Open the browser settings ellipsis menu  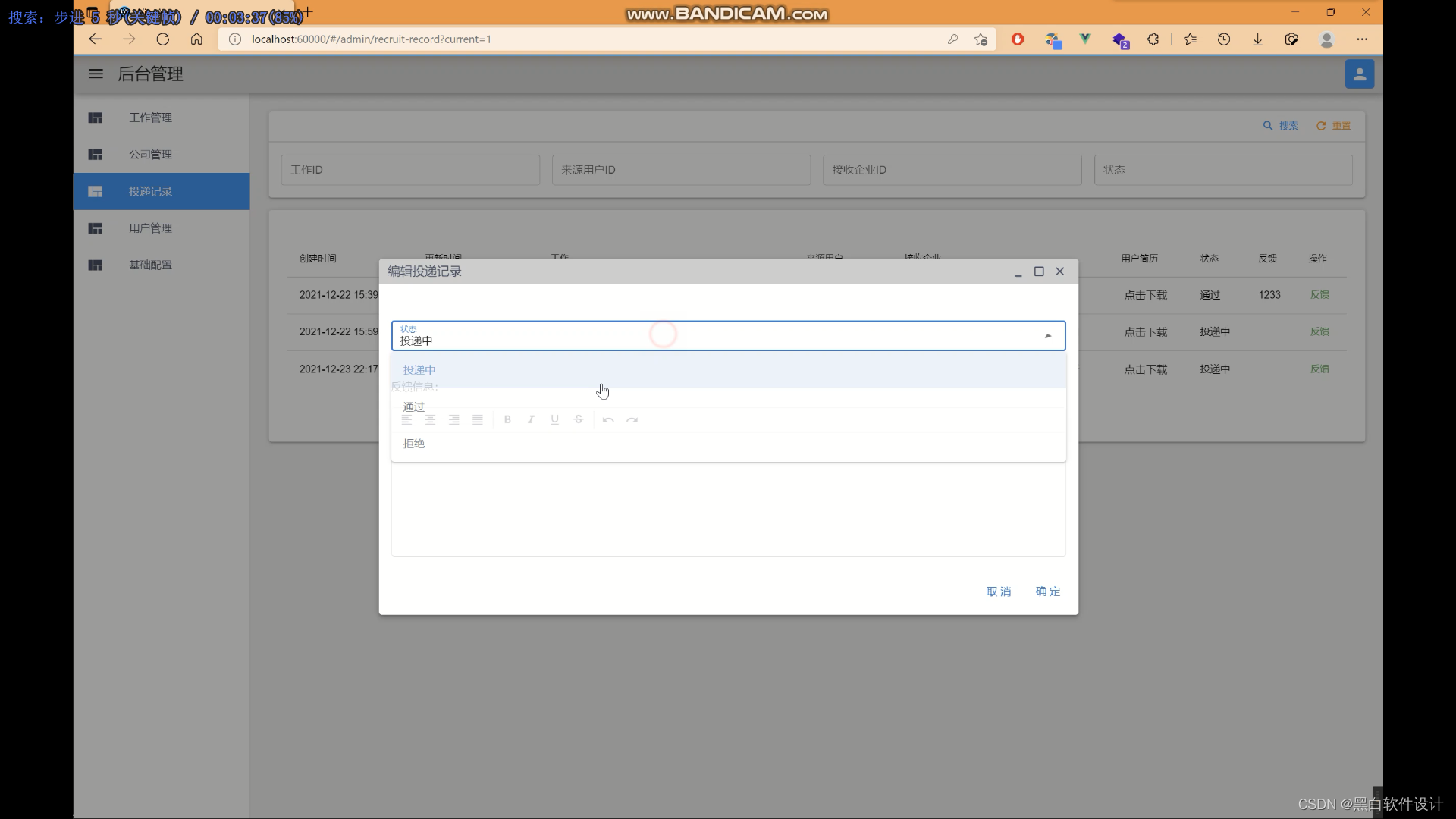1362,39
